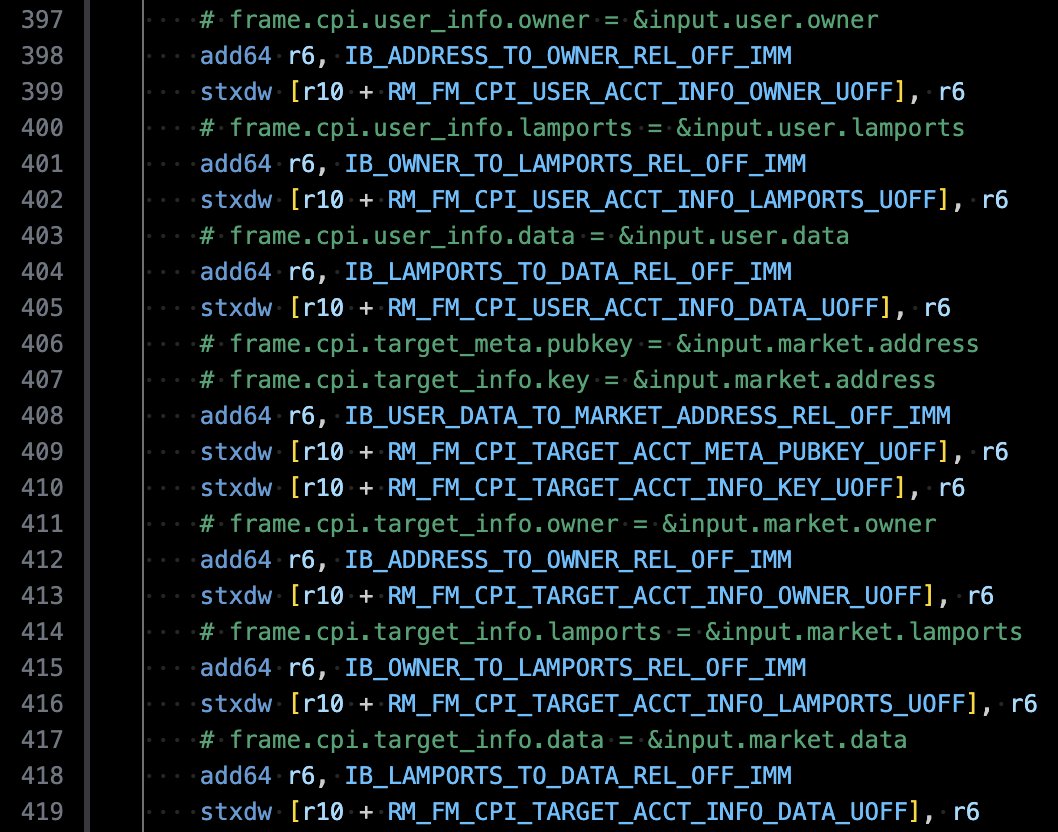The width and height of the screenshot is (1058, 832).
Task: Click line number 414 in the gutter
Action: (x=42, y=631)
